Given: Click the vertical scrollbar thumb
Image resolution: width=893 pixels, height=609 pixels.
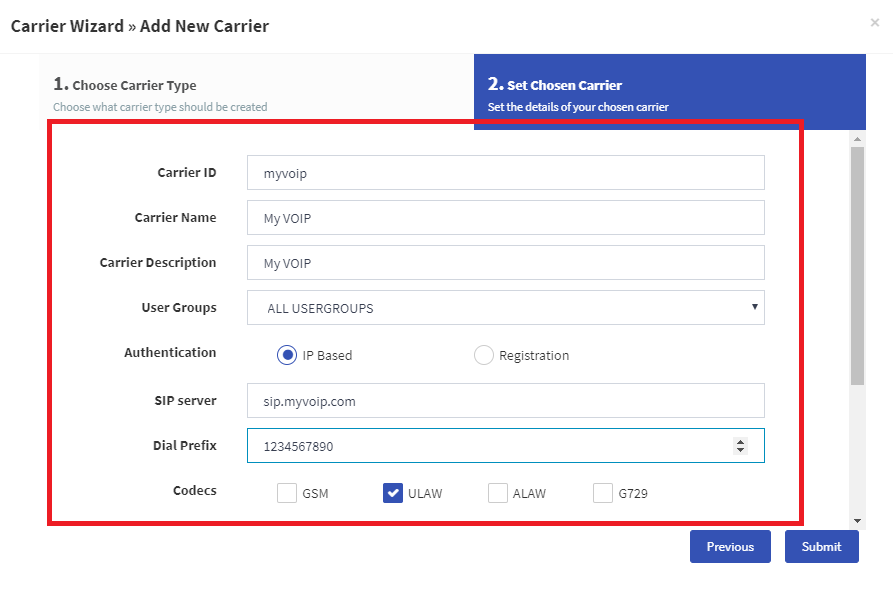Looking at the screenshot, I should tap(857, 266).
